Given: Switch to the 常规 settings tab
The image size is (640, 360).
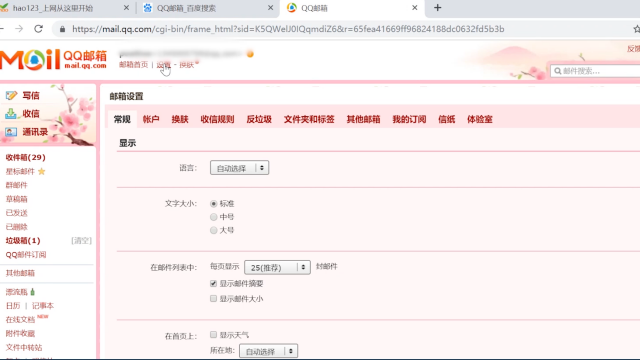Looking at the screenshot, I should click(x=122, y=119).
